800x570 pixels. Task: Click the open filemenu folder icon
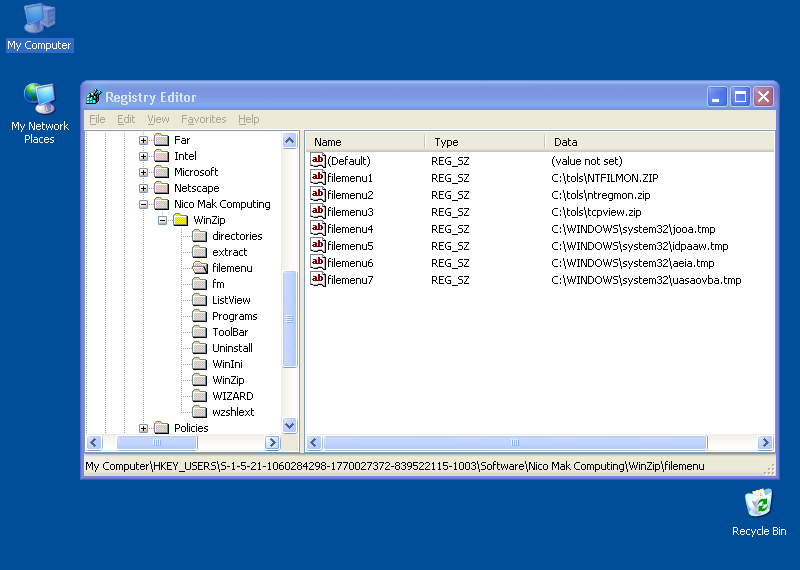click(x=200, y=268)
